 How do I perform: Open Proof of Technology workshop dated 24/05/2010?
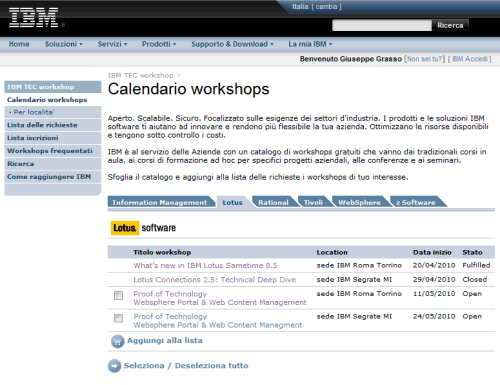(218, 321)
